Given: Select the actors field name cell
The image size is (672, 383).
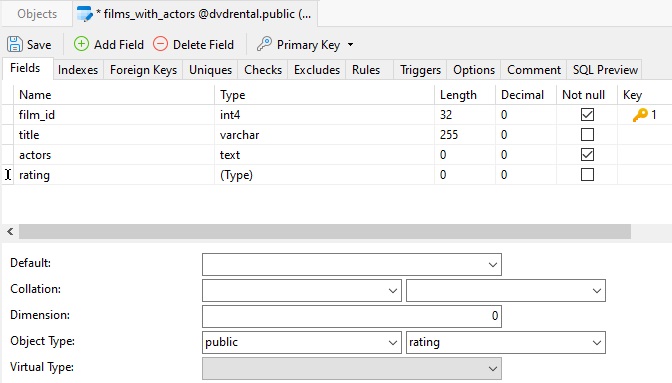Looking at the screenshot, I should click(x=114, y=155).
